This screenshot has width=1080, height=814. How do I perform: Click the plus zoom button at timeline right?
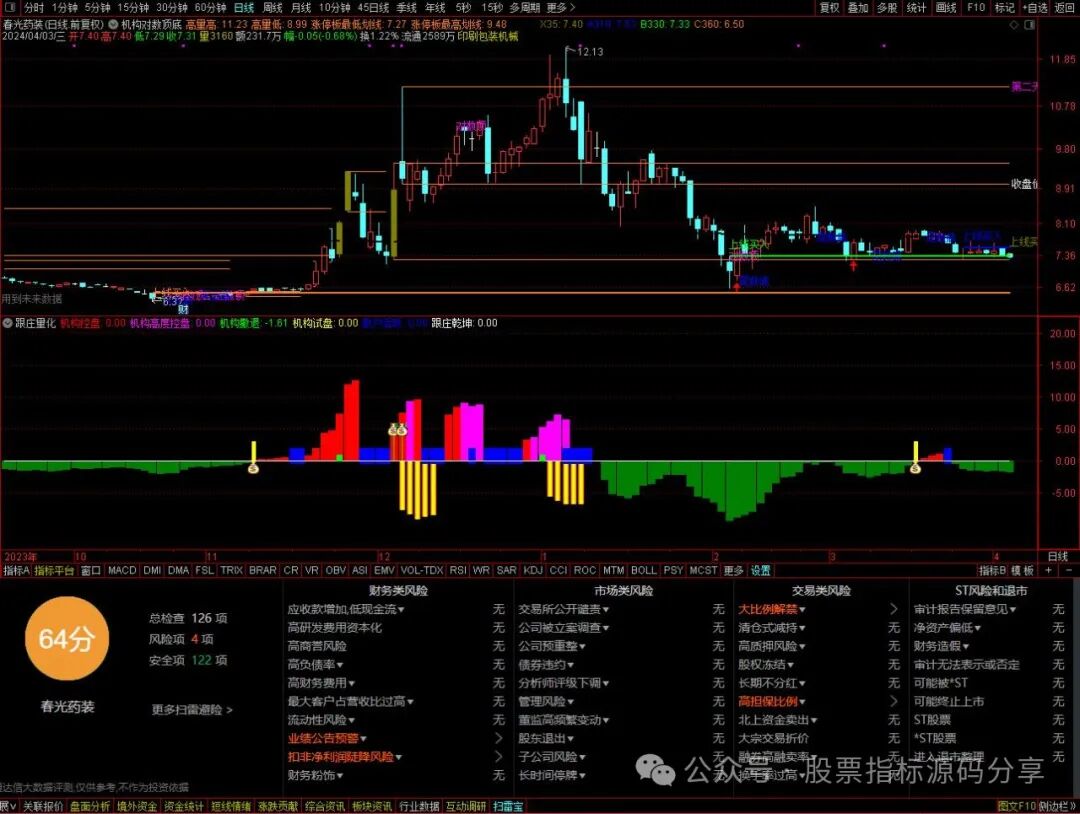pyautogui.click(x=1049, y=570)
